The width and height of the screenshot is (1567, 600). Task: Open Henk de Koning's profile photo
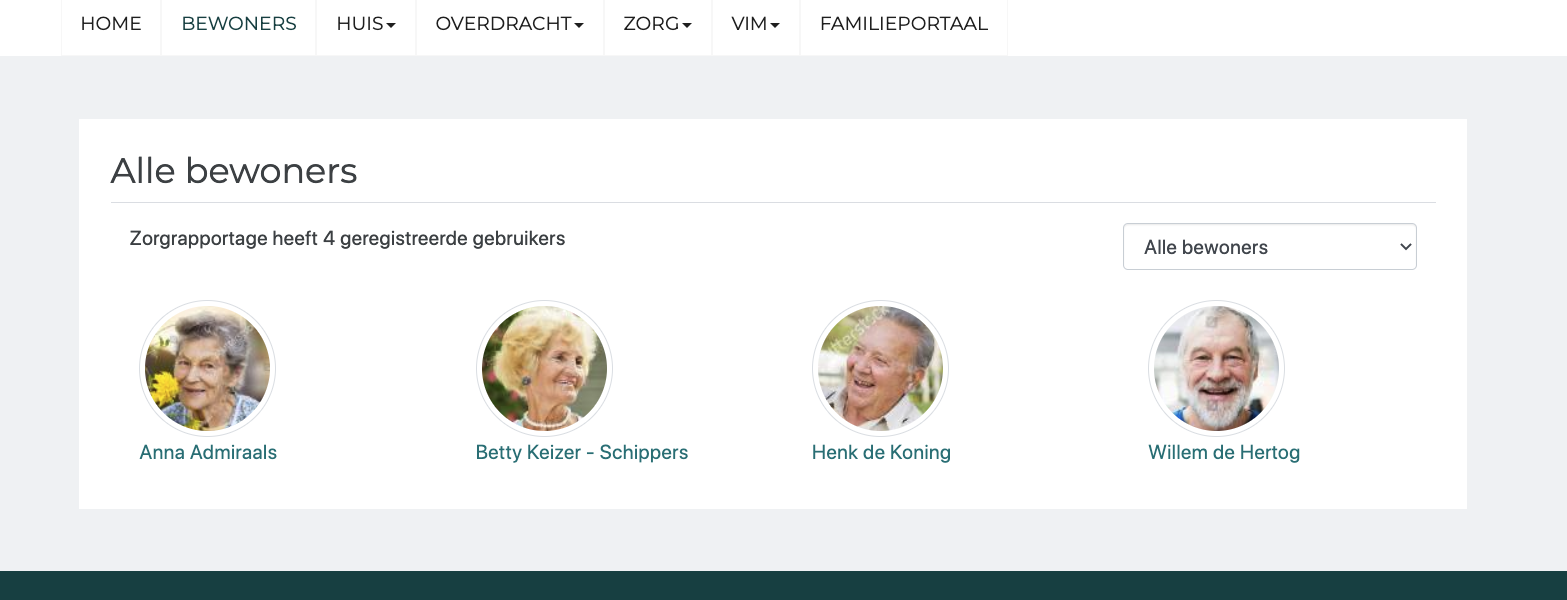coord(880,368)
